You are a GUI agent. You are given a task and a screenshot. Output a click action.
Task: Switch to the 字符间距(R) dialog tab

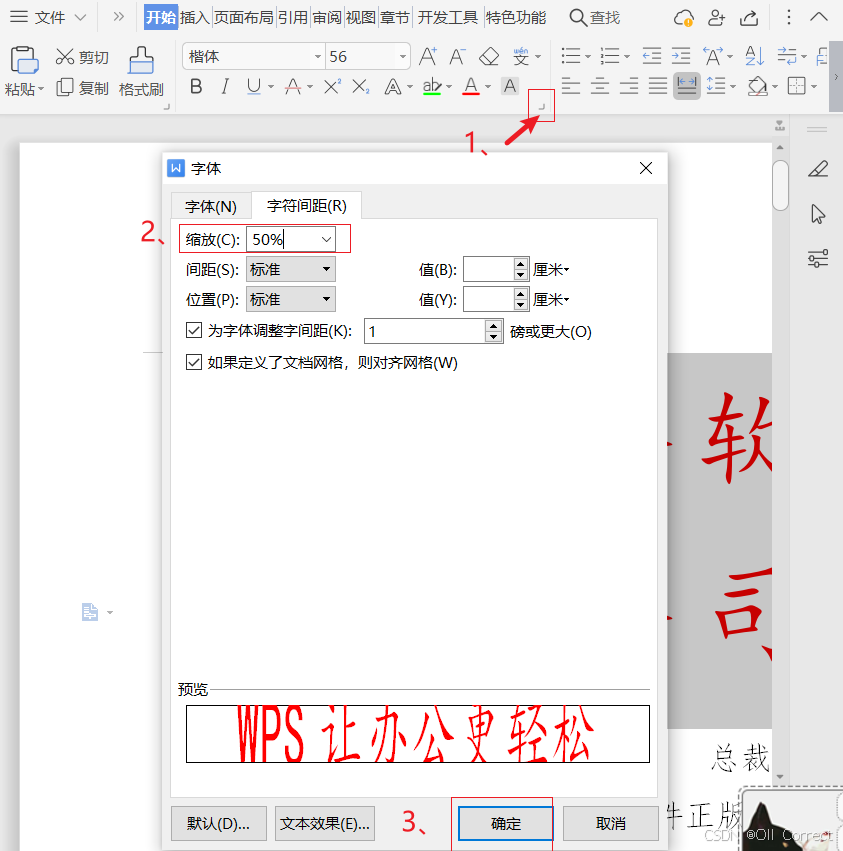coord(307,206)
